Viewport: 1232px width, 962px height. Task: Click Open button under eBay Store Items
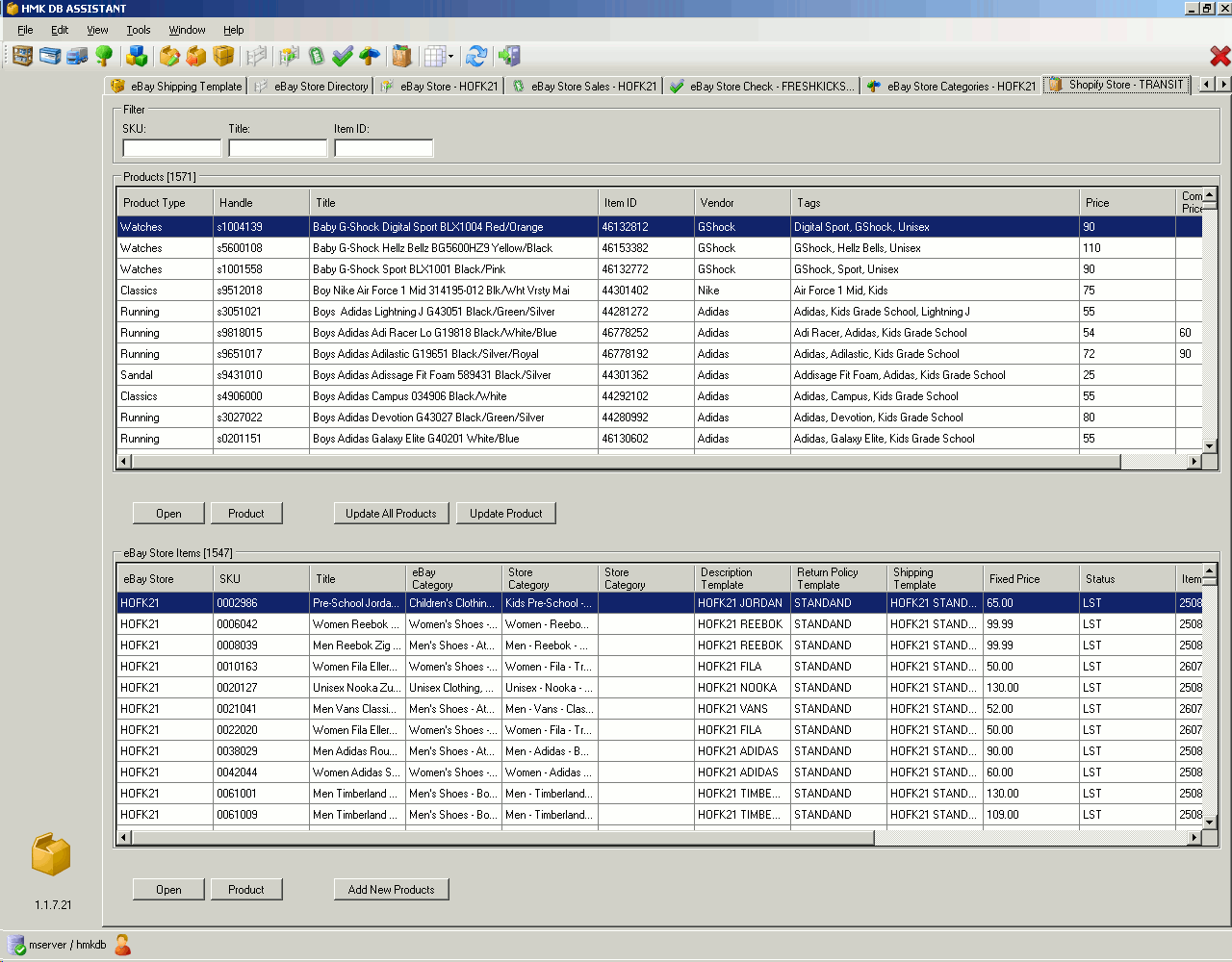(168, 890)
